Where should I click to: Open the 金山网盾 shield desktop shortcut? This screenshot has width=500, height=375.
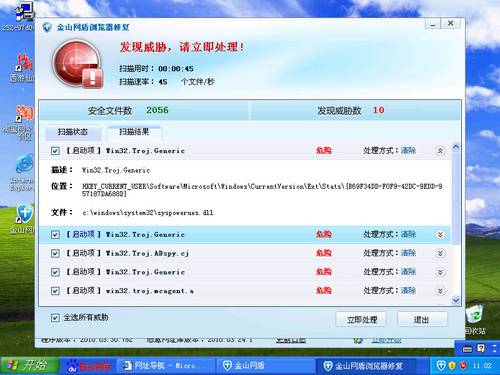click(24, 214)
